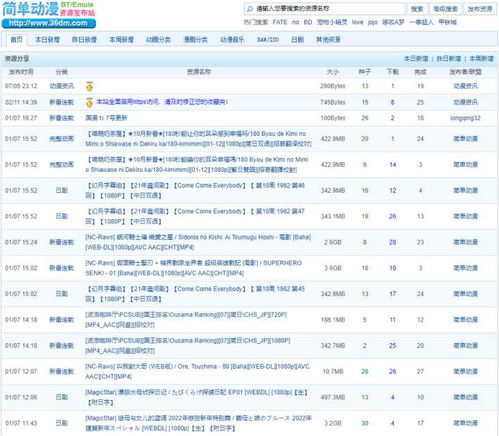Open the Ore, Tsushima 69 torrent link
This screenshot has width=499, height=436.
197,371
